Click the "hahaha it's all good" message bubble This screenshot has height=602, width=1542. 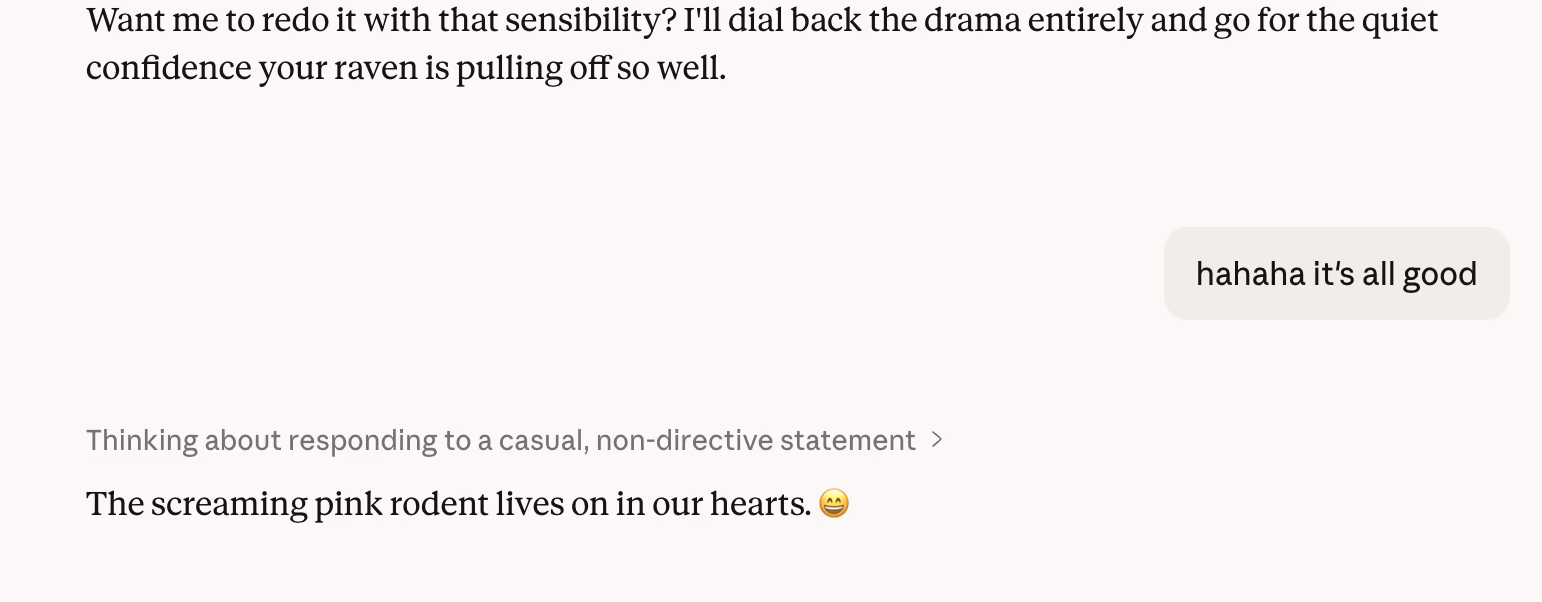click(x=1336, y=274)
